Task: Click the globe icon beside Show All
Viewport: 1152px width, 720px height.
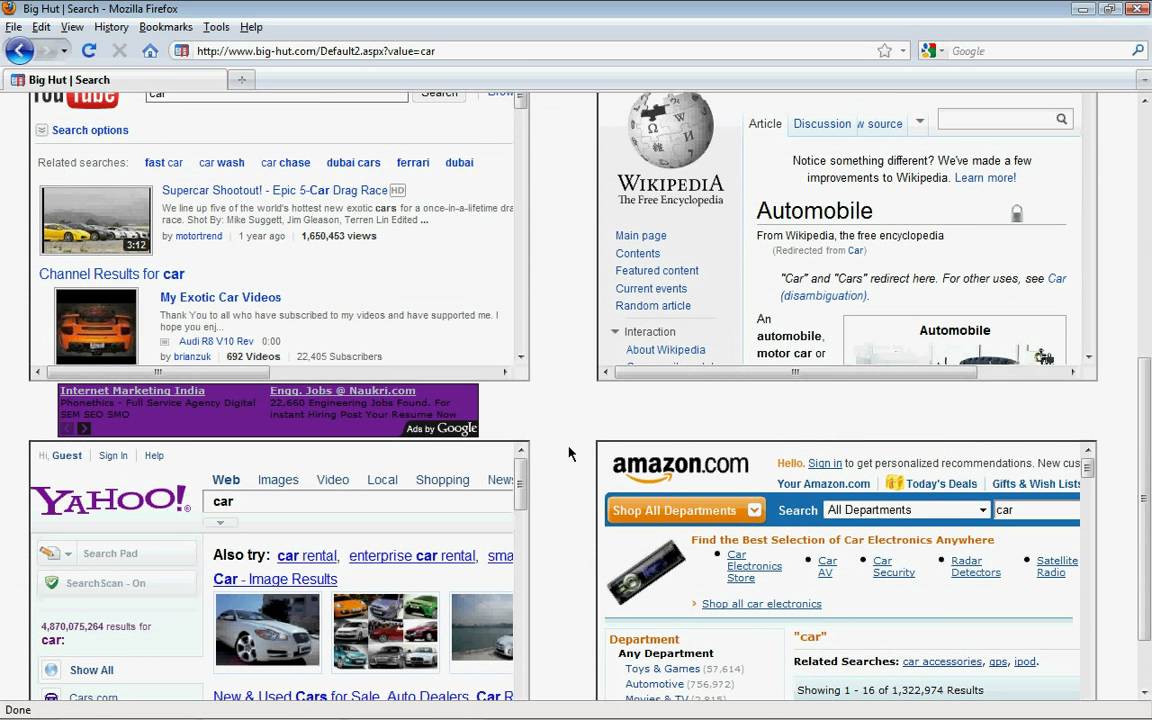Action: [x=51, y=670]
